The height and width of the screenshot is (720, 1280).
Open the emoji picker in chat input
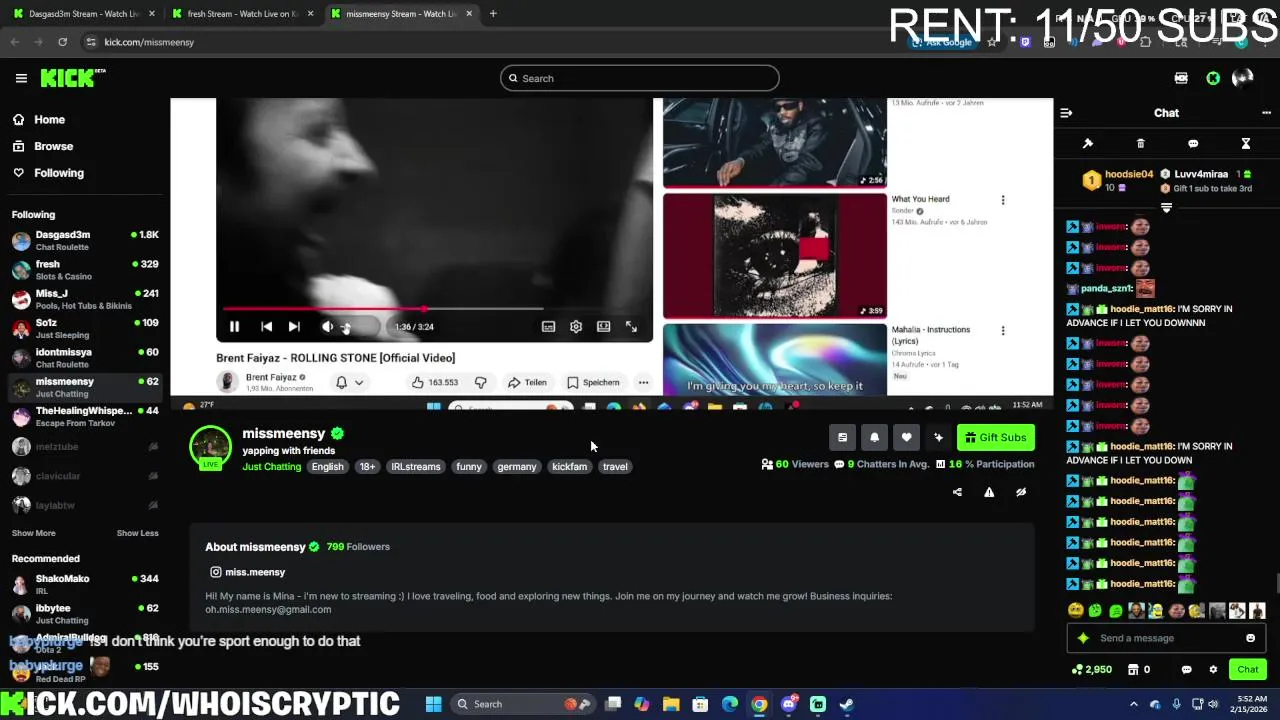1250,638
